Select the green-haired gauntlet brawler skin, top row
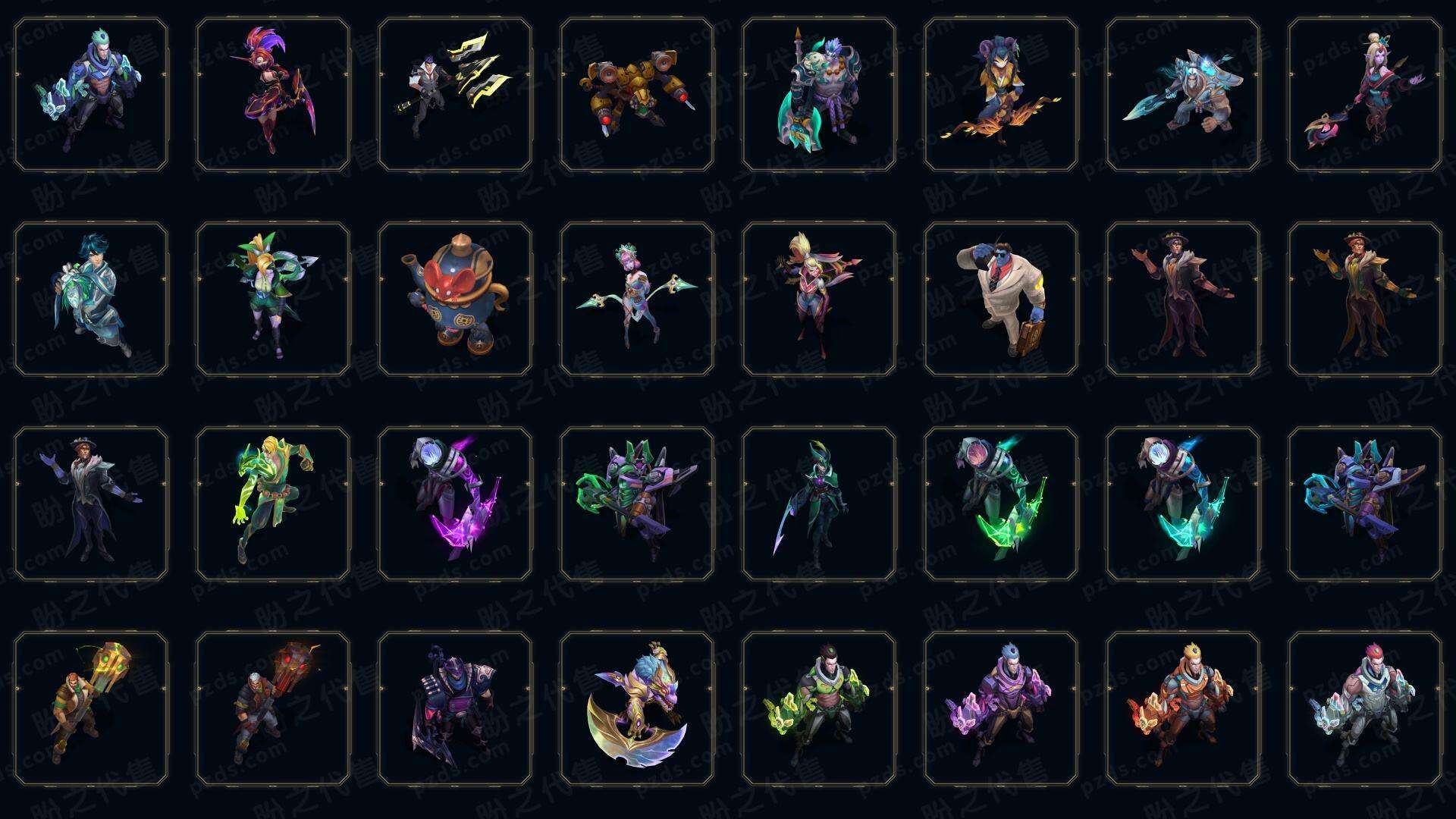The image size is (1456, 819). (91, 95)
